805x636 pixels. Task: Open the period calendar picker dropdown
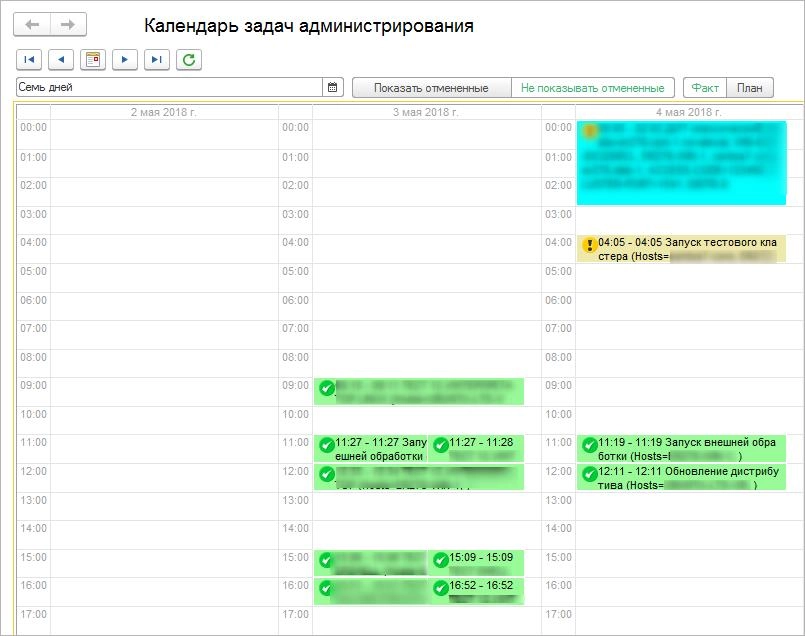click(x=336, y=88)
